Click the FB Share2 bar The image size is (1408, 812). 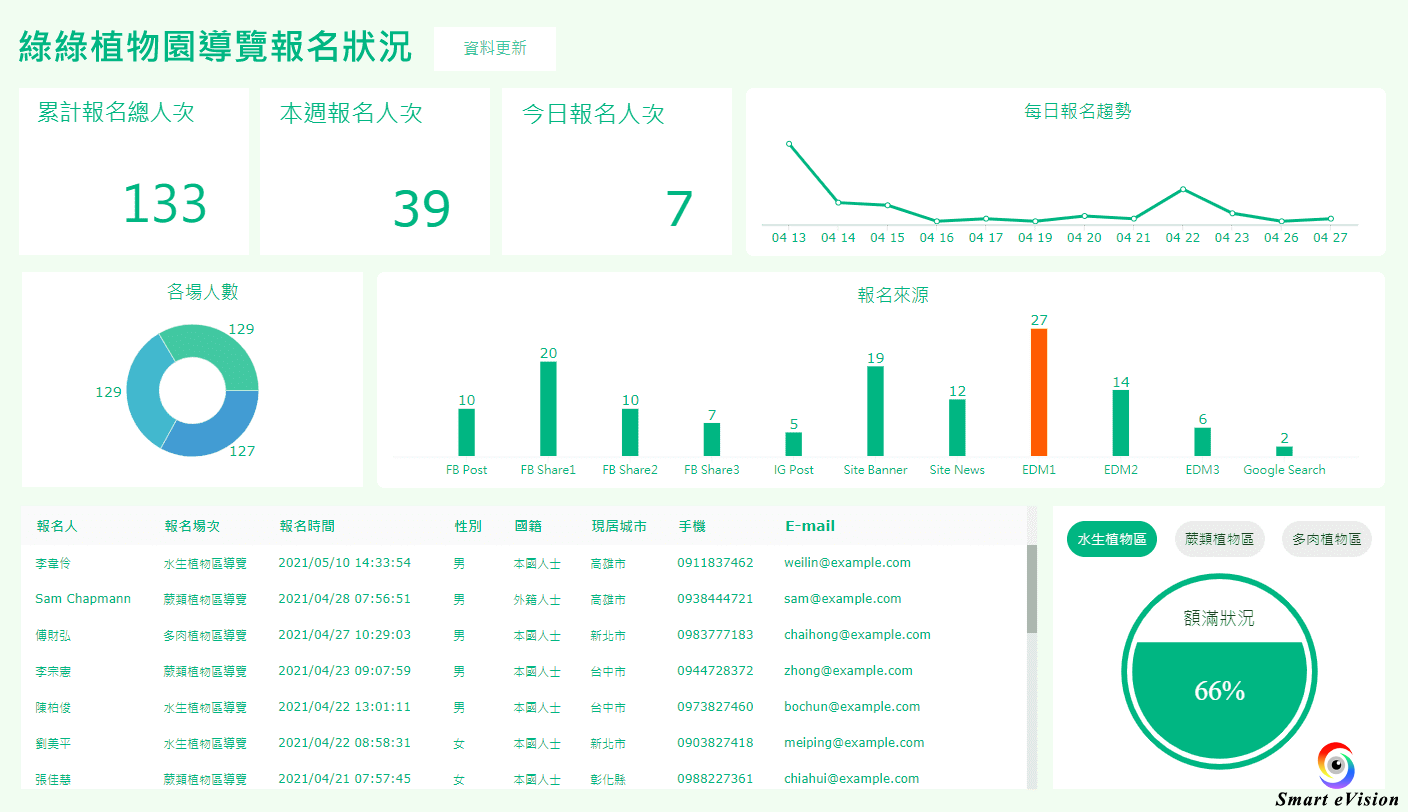[x=630, y=432]
